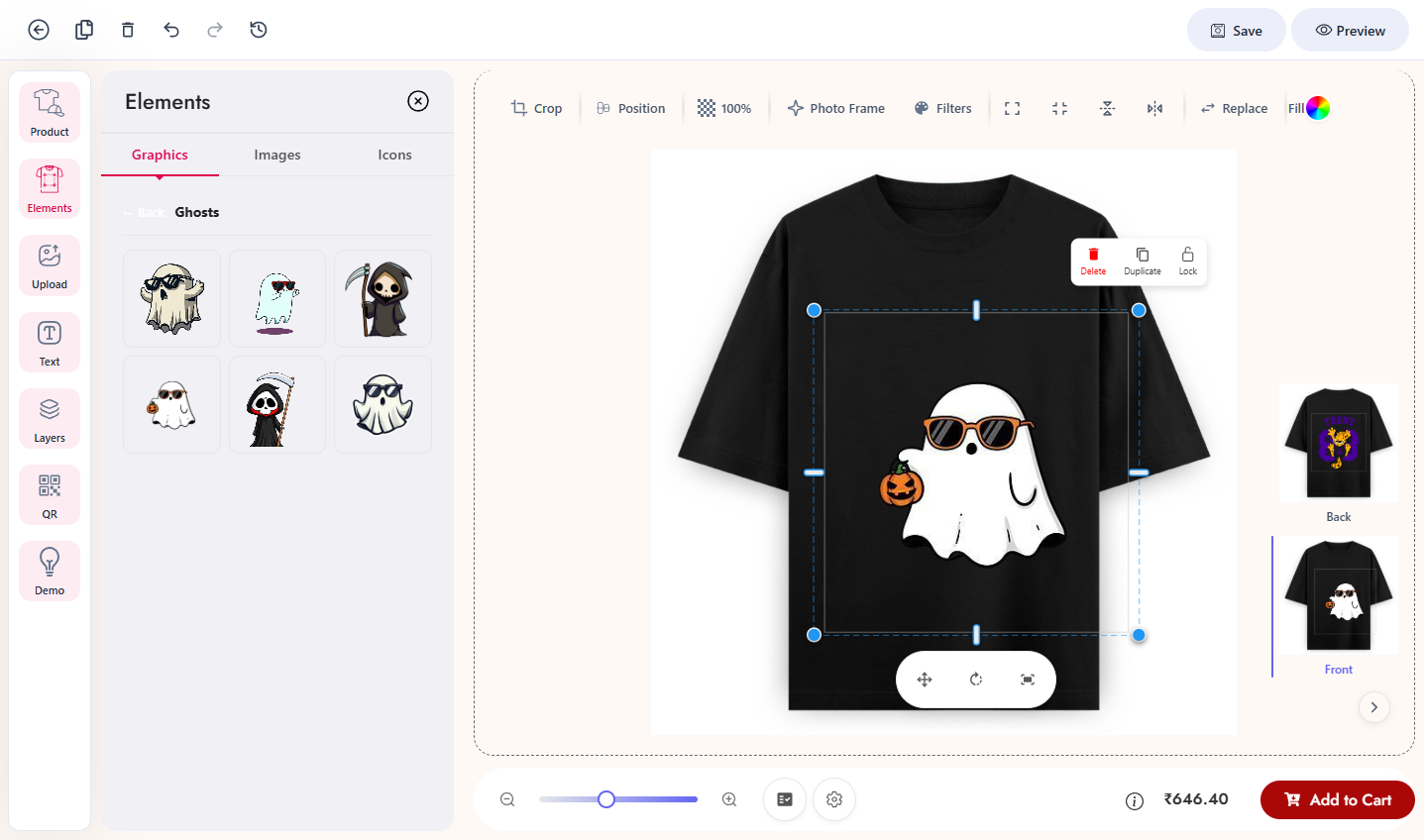1424x840 pixels.
Task: Switch to the Images tab
Action: click(277, 155)
